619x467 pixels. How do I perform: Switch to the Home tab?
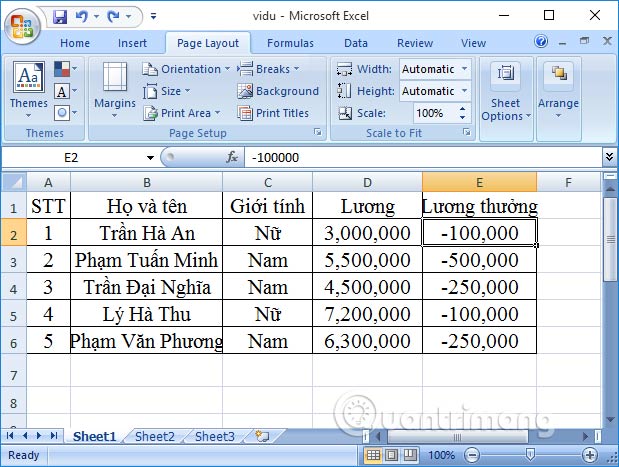(75, 43)
